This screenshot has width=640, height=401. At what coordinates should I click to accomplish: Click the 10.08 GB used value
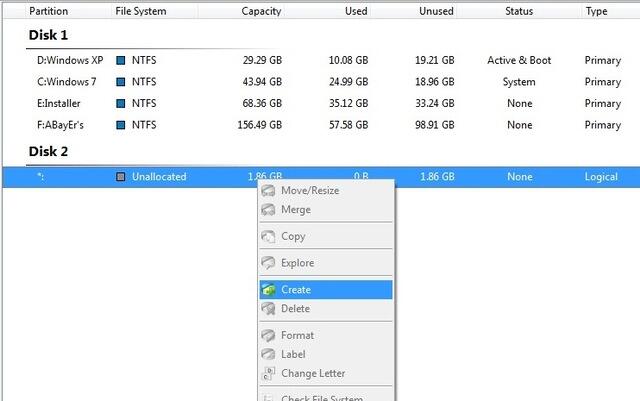[349, 60]
